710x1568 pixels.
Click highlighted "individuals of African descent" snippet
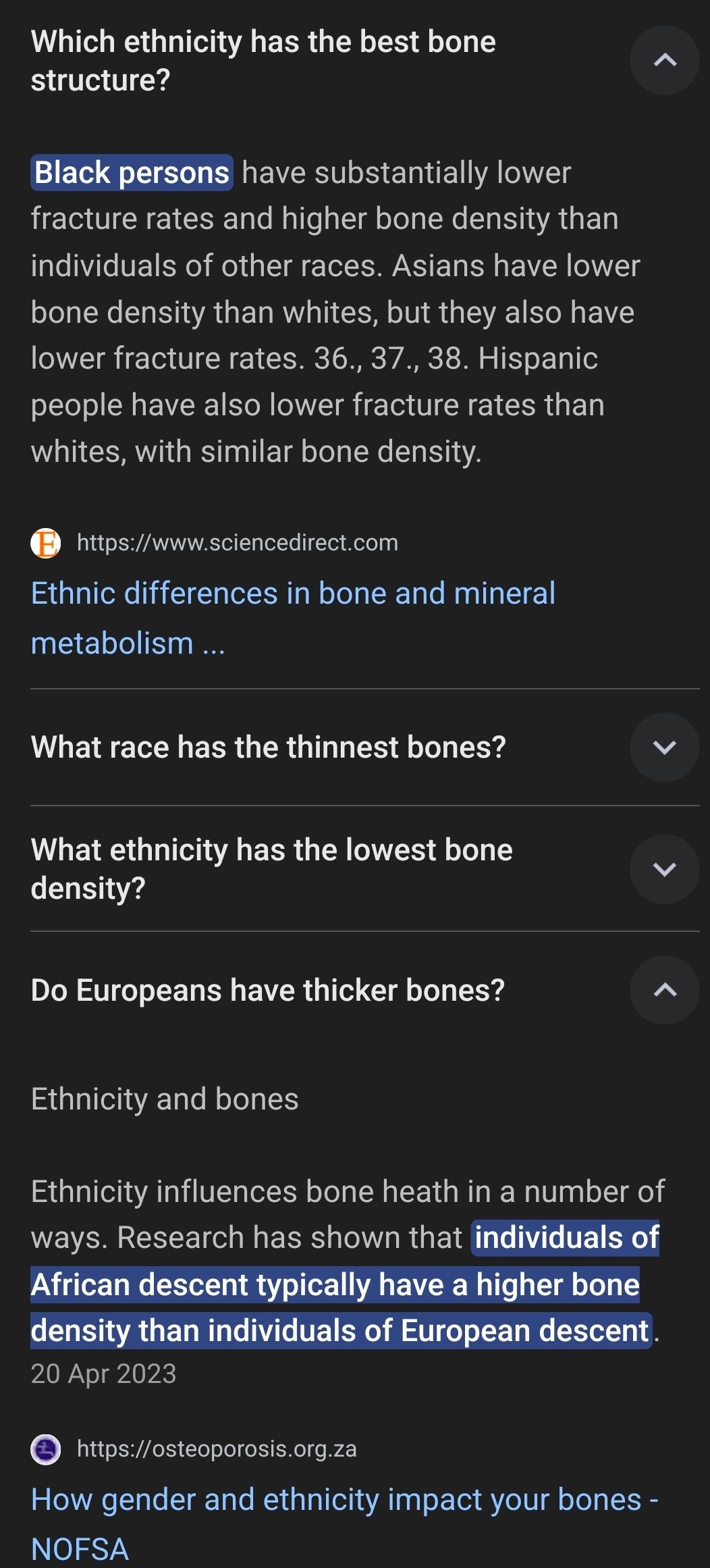tap(335, 1284)
